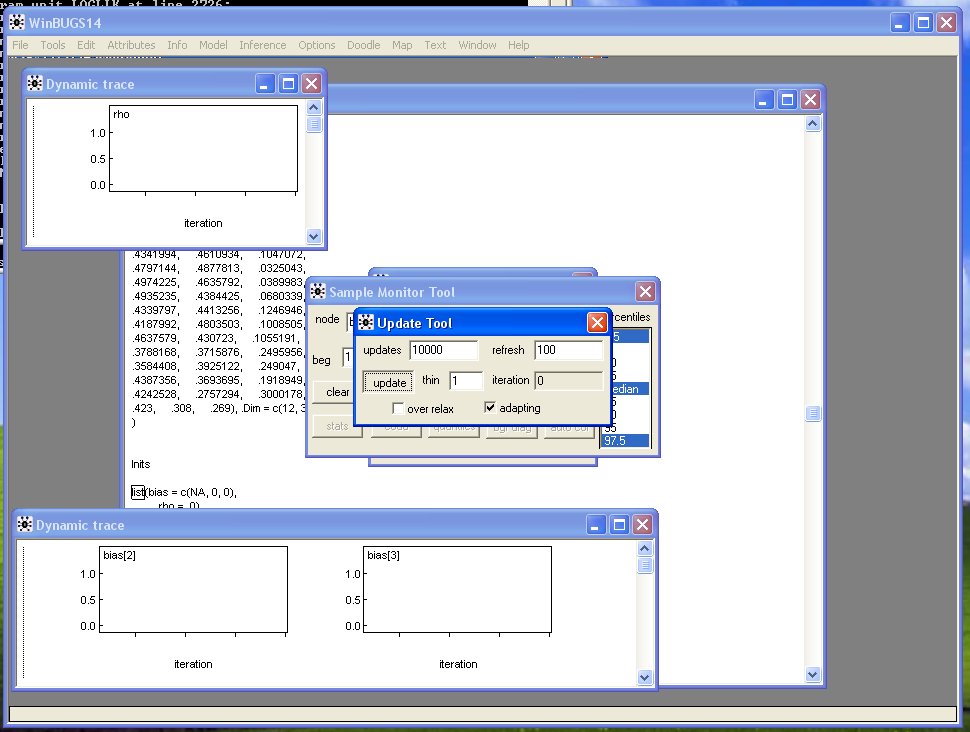Click the Update Tool window icon

pos(366,323)
